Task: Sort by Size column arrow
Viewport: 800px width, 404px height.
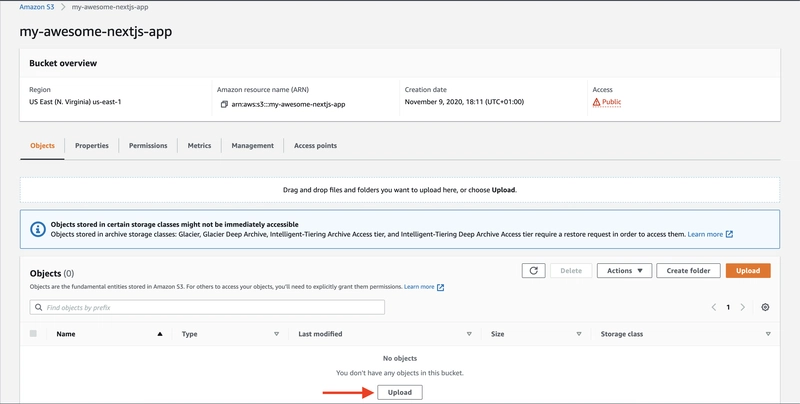Action: 579,334
